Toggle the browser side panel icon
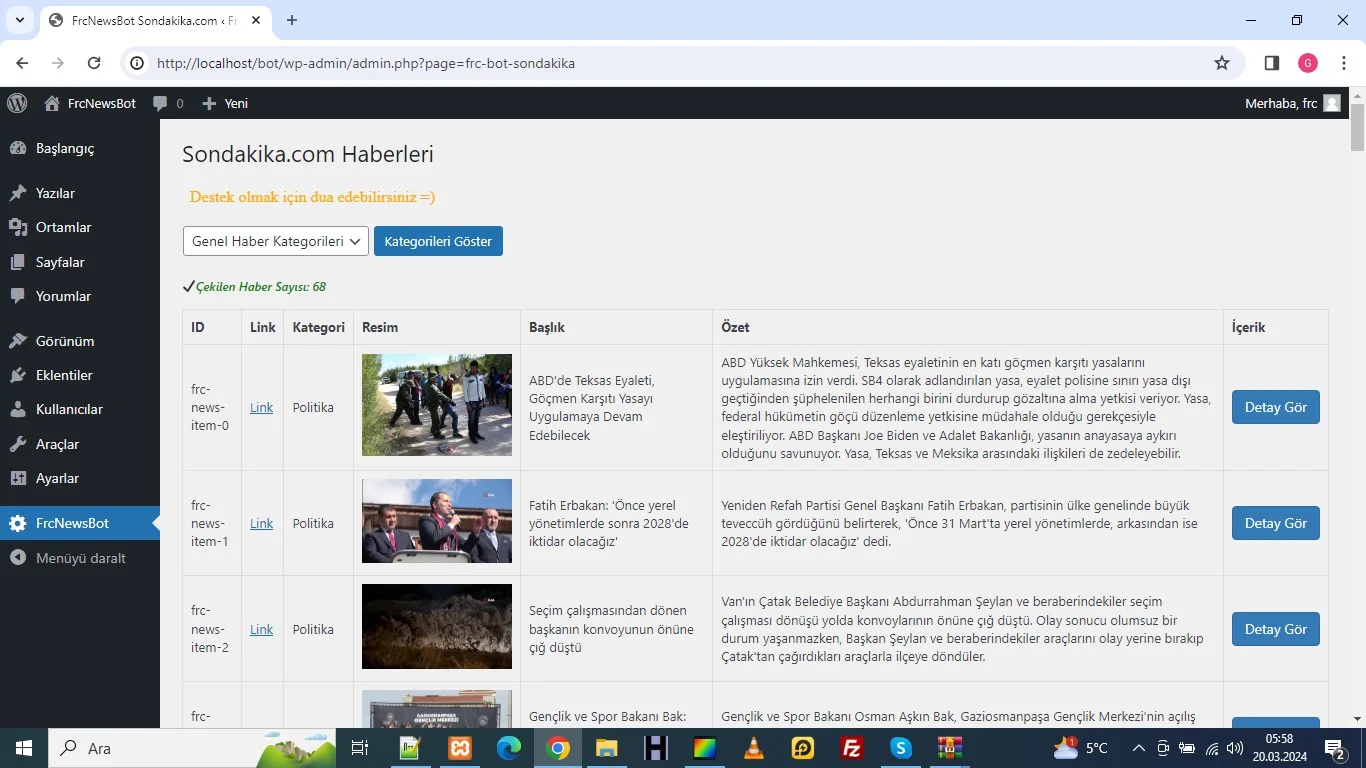 pyautogui.click(x=1272, y=63)
